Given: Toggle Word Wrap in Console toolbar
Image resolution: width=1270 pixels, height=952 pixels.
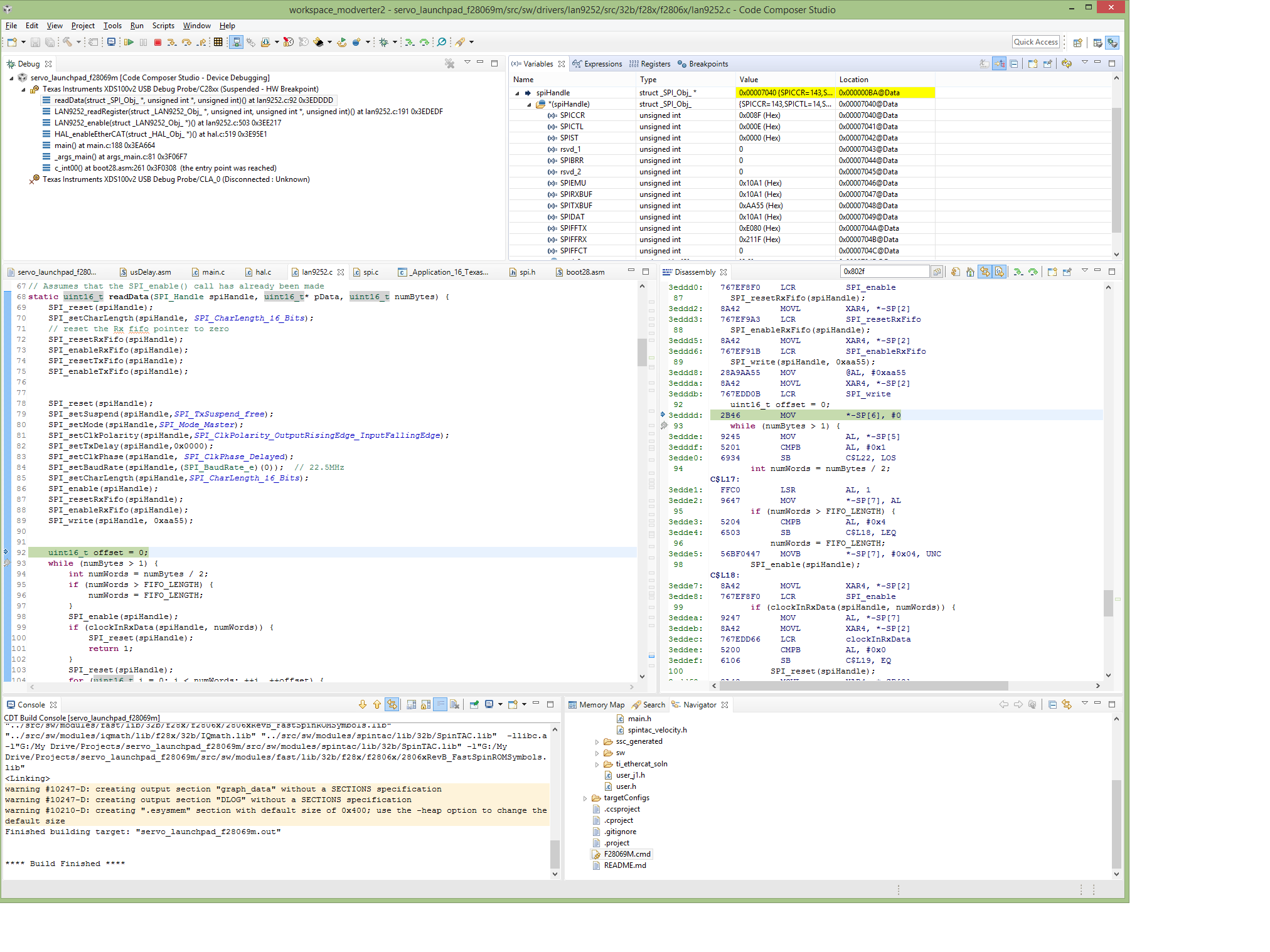Looking at the screenshot, I should click(x=440, y=704).
